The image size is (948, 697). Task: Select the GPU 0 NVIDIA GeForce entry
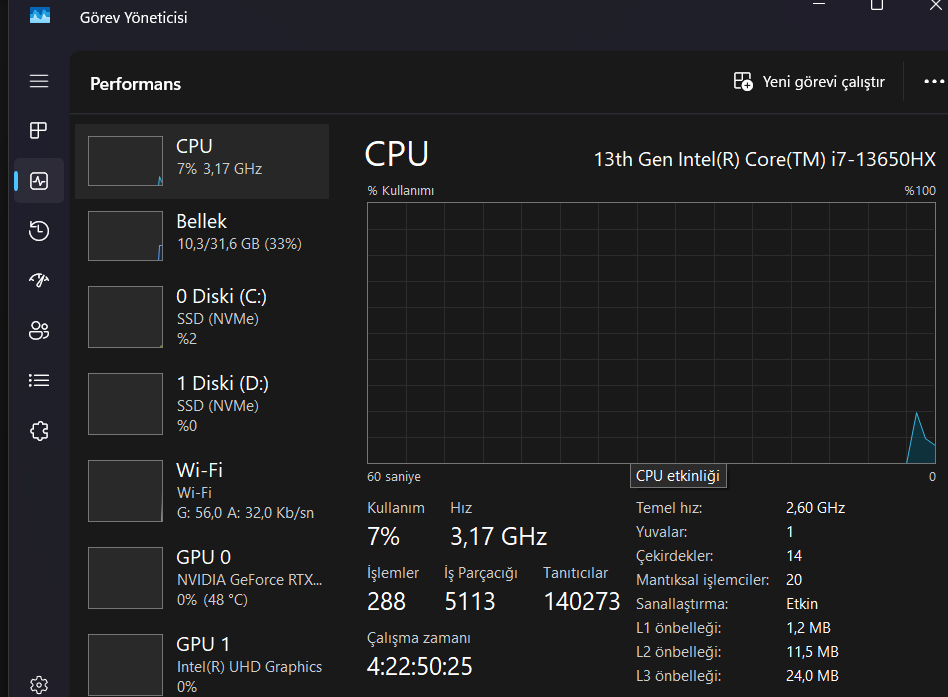point(202,579)
